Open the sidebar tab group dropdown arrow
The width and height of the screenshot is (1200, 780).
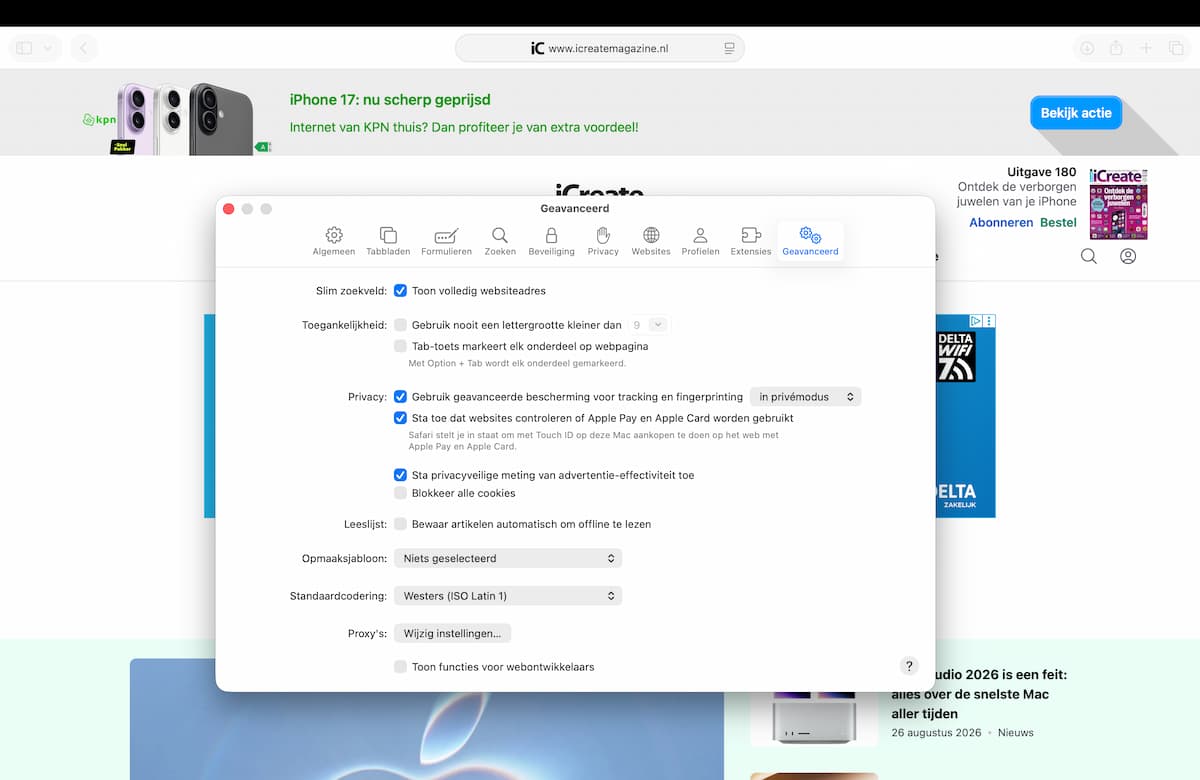pos(49,48)
